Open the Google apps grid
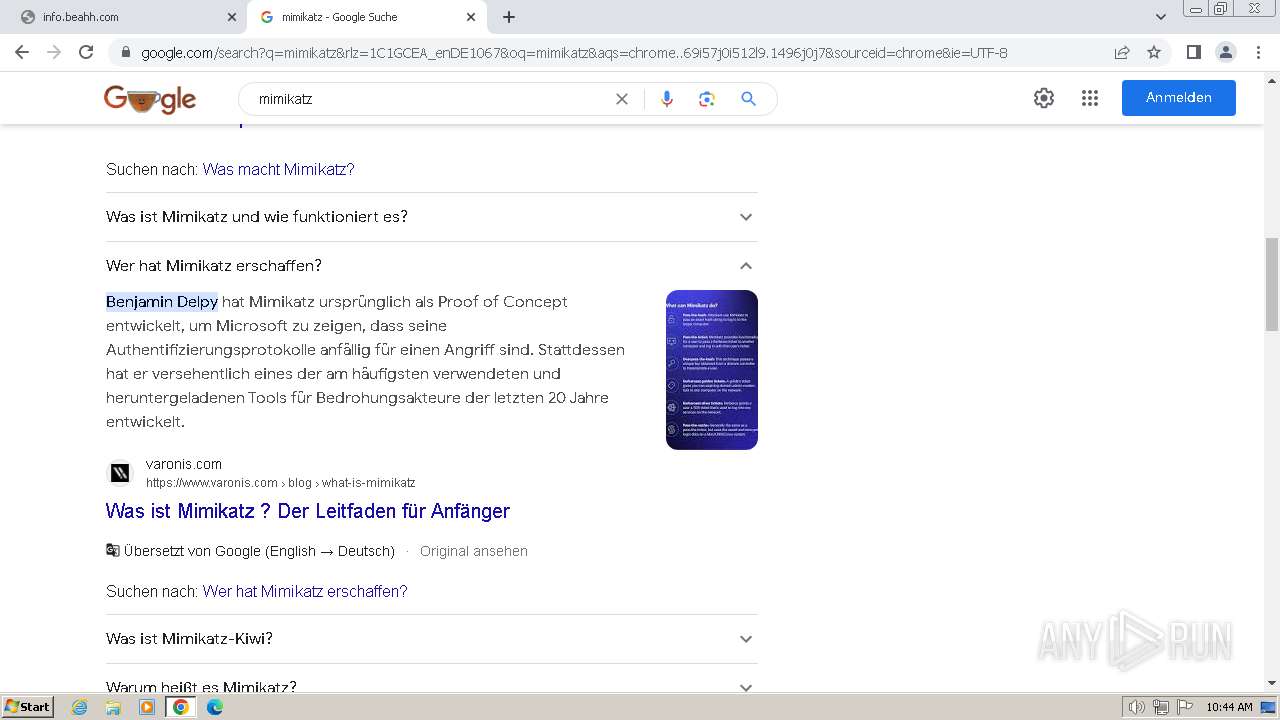The height and width of the screenshot is (720, 1280). [x=1090, y=98]
